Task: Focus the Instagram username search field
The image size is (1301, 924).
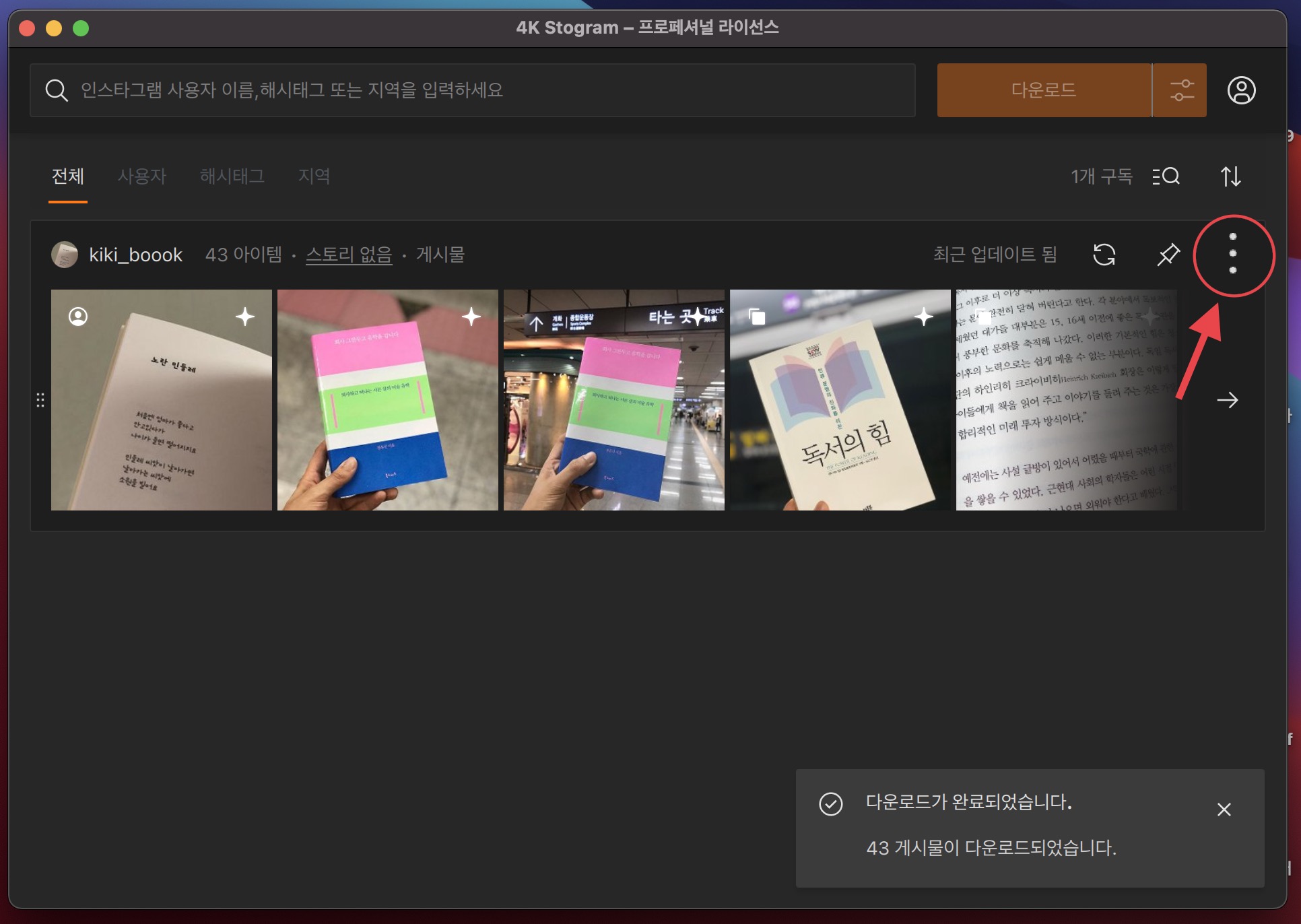Action: [471, 90]
